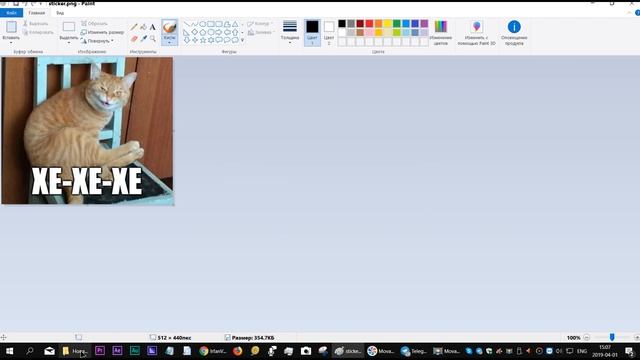Select the Eraser tool
Image resolution: width=640 pixels, height=360 pixels.
[134, 39]
